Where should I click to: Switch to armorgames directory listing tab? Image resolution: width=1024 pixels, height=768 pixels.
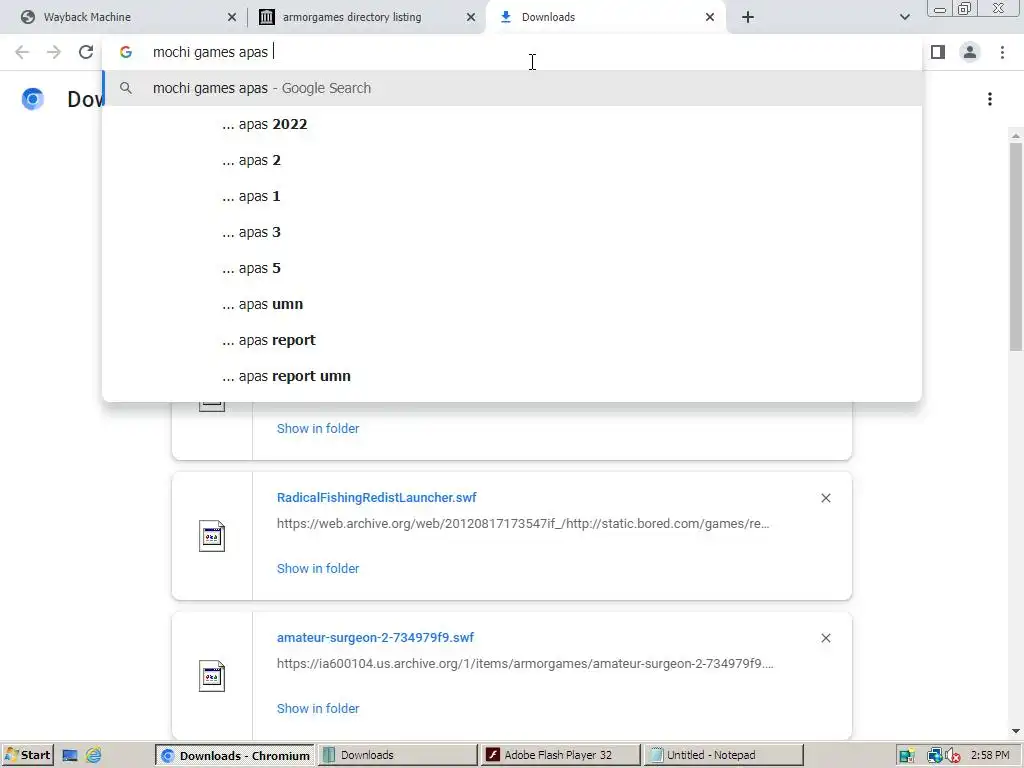click(366, 17)
